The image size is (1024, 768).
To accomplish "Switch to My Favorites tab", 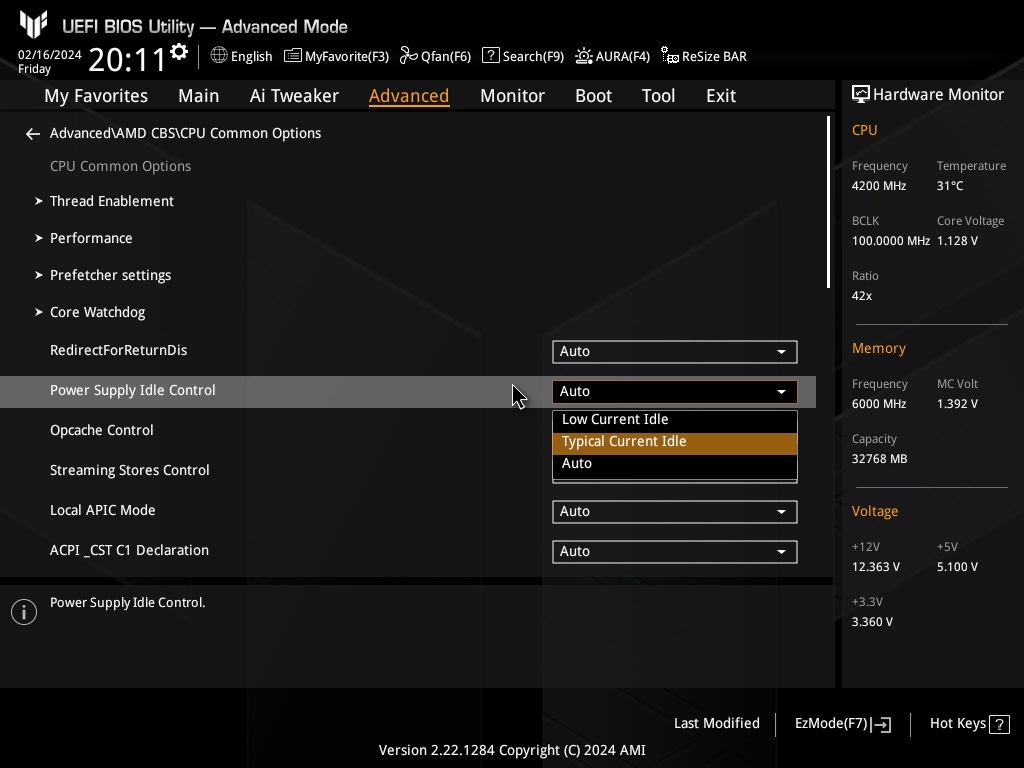I will tap(96, 96).
